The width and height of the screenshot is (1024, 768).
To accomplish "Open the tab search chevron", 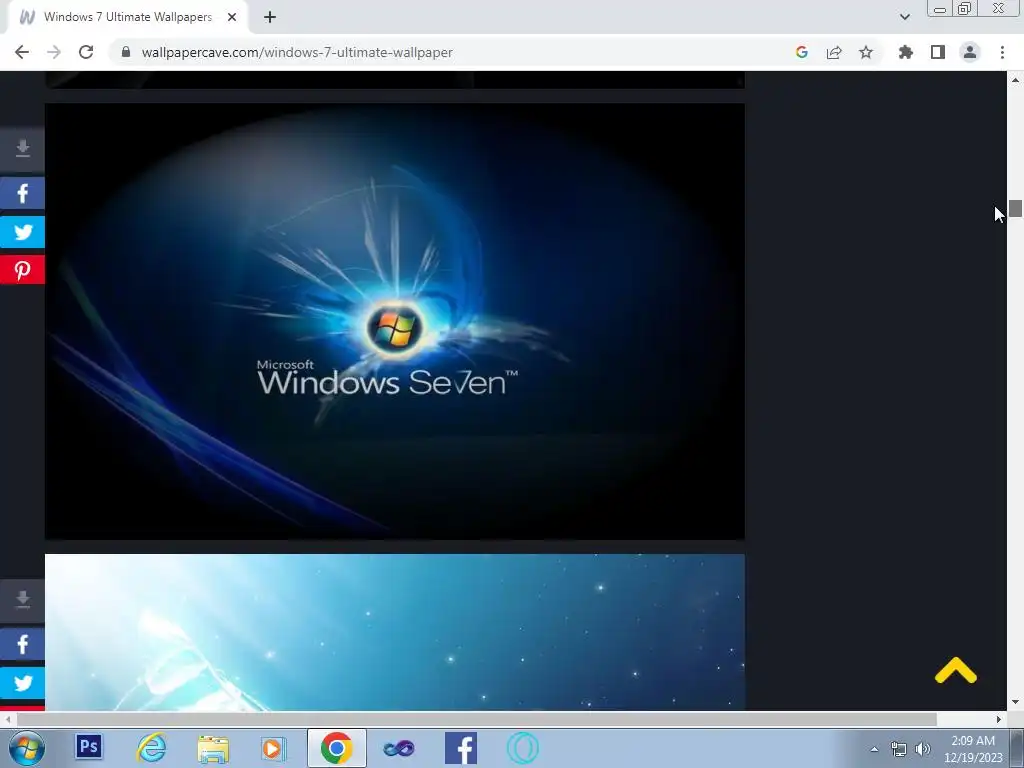I will click(x=904, y=17).
